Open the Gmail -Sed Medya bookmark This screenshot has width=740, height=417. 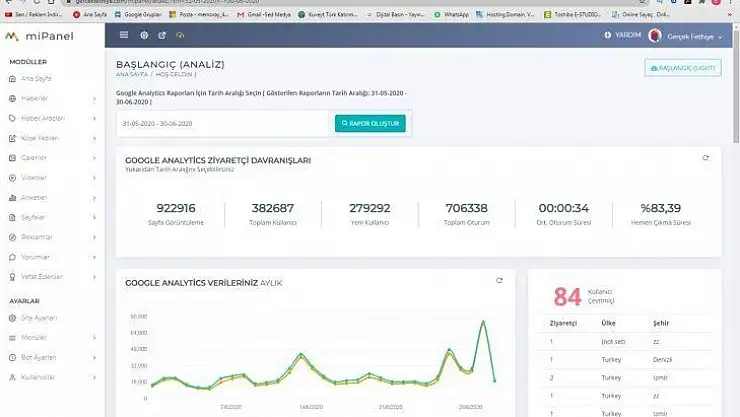tap(264, 15)
